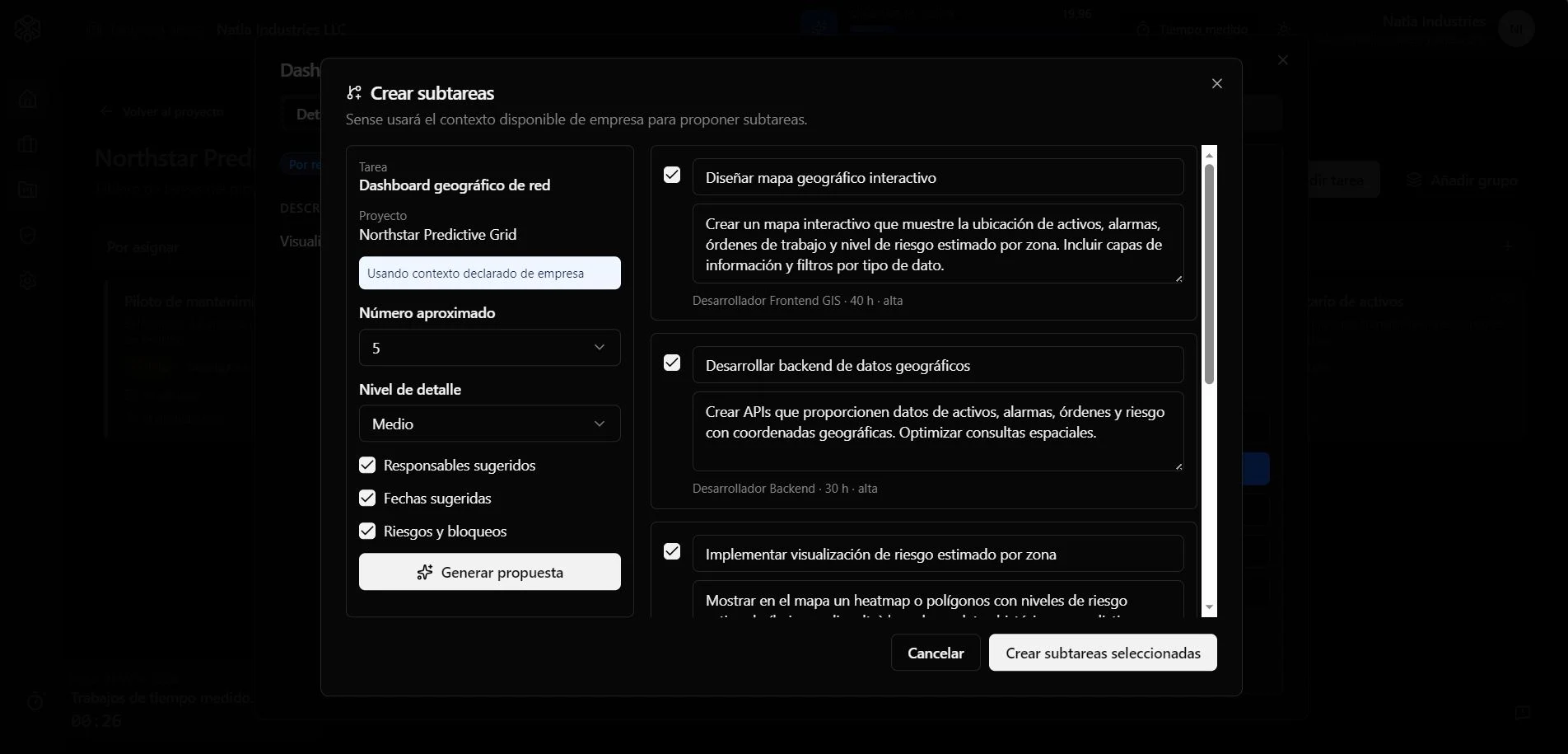Viewport: 1568px width, 754px height.
Task: Deselect the Diseñar mapa geográfico interactivo subtask
Action: coord(672,175)
